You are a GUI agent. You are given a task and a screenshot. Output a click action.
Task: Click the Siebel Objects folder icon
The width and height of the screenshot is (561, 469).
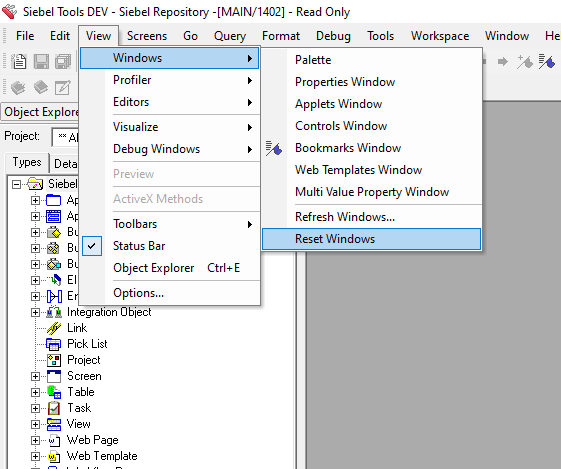click(x=35, y=184)
